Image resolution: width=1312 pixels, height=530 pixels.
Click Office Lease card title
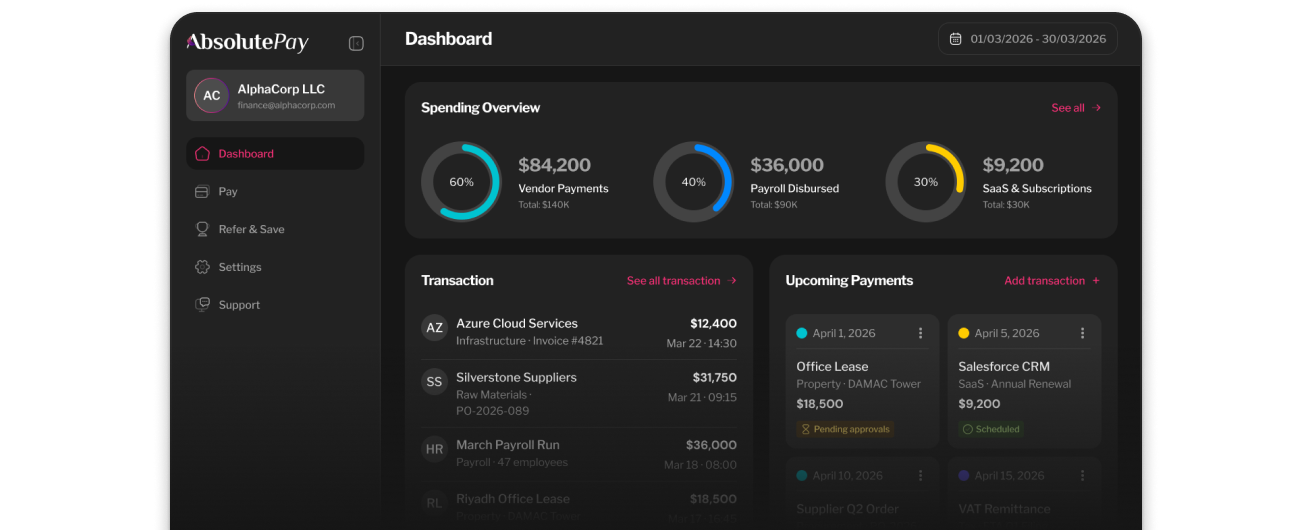click(x=832, y=367)
